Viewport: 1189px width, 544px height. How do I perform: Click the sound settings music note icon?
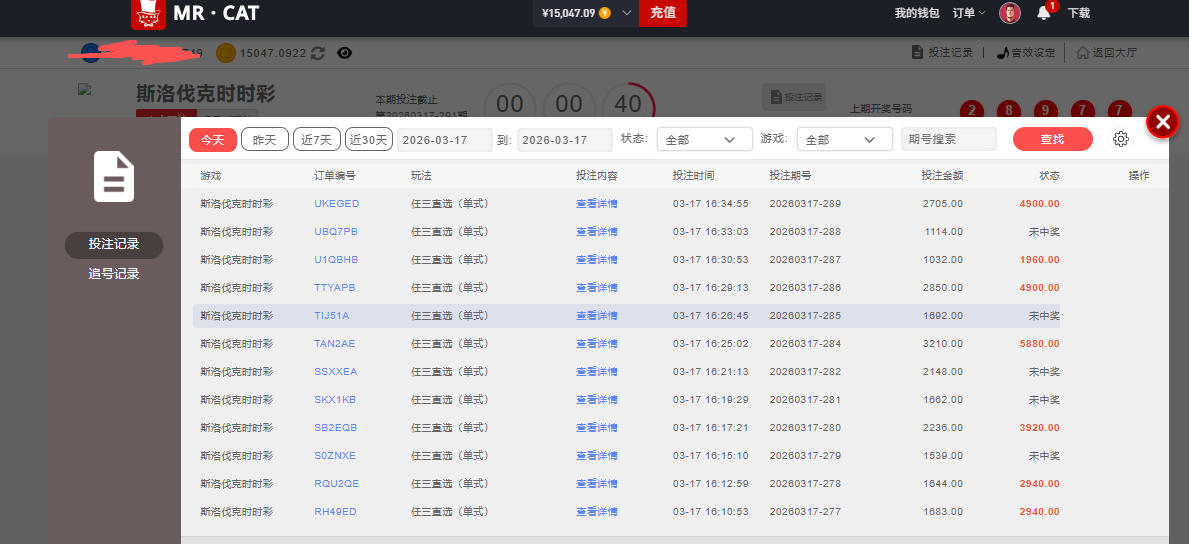[x=1002, y=53]
